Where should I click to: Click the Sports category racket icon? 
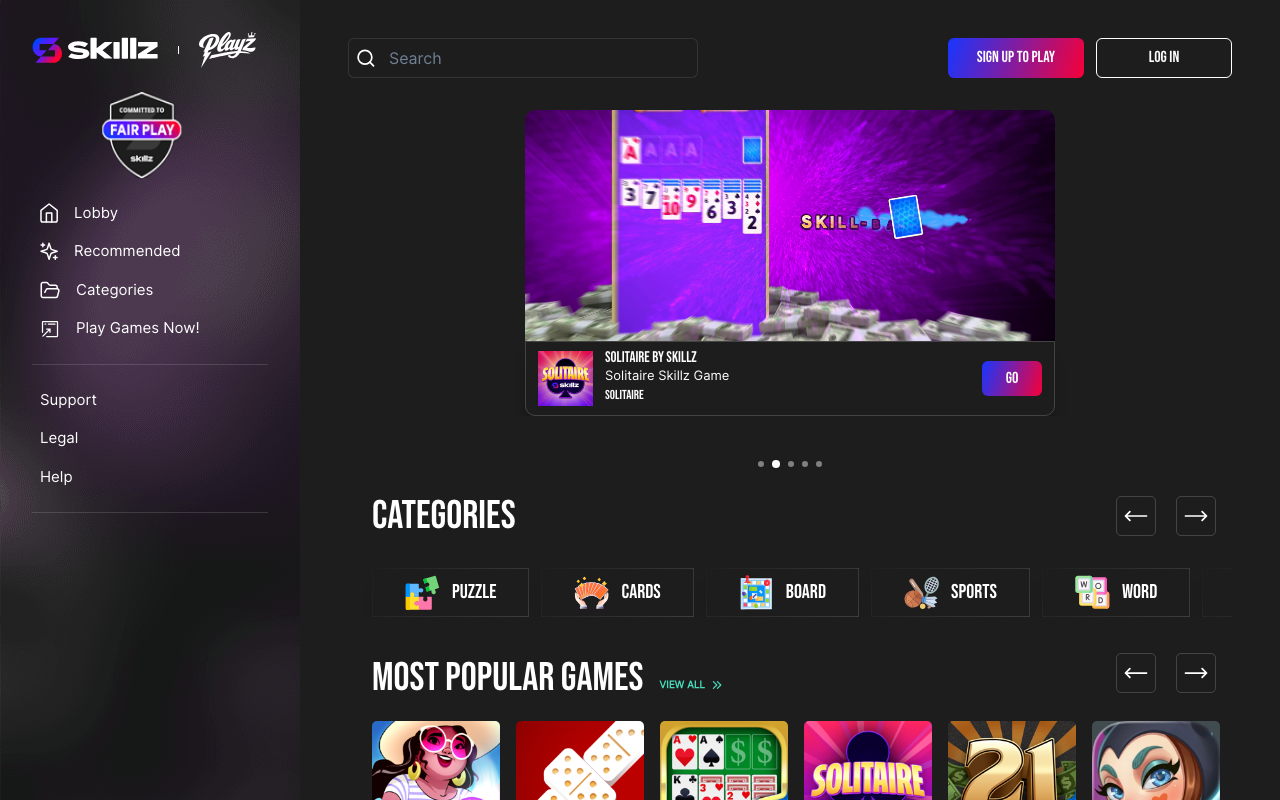pyautogui.click(x=921, y=592)
